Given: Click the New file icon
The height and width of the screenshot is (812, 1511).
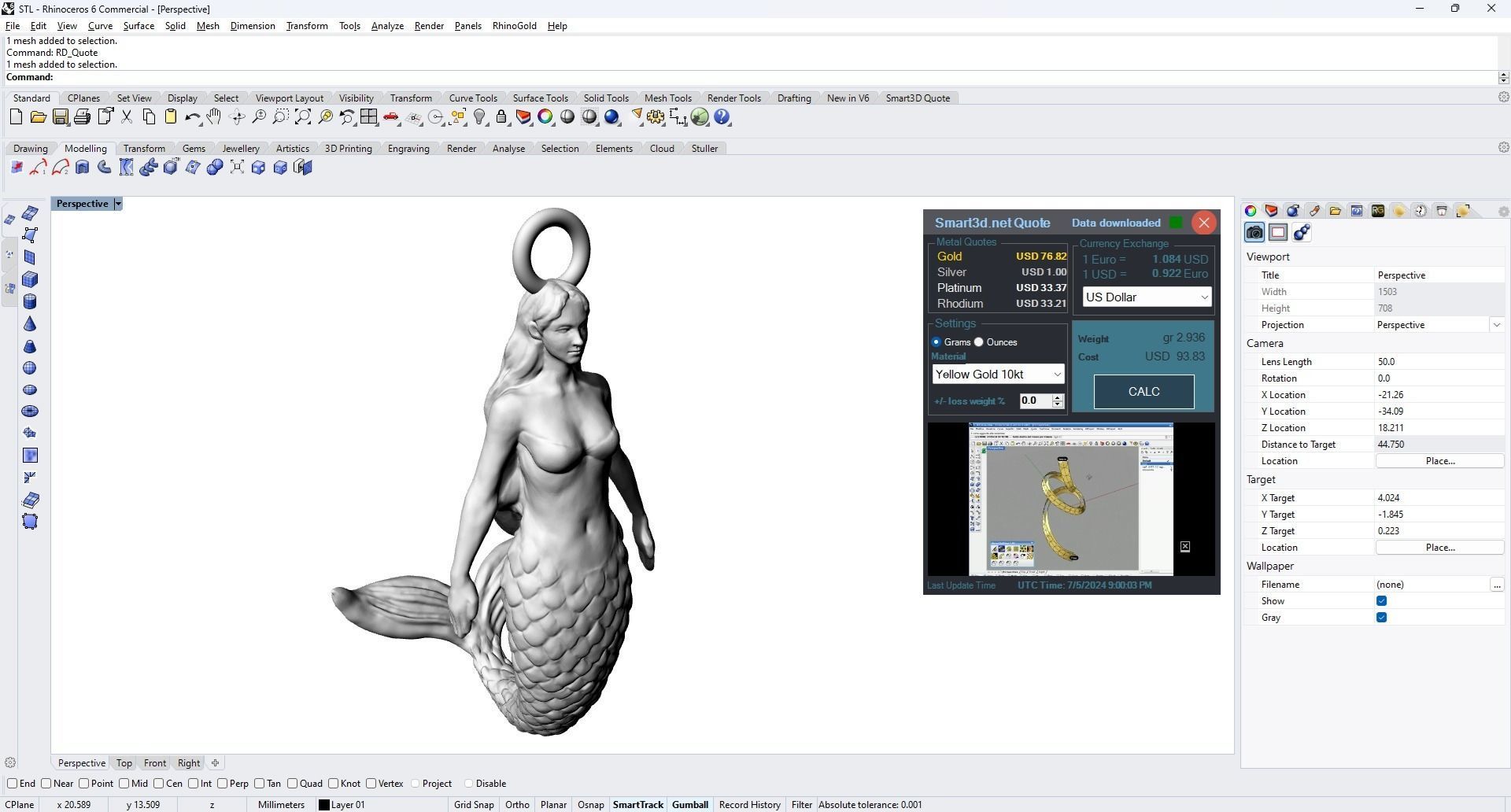Looking at the screenshot, I should coord(16,117).
